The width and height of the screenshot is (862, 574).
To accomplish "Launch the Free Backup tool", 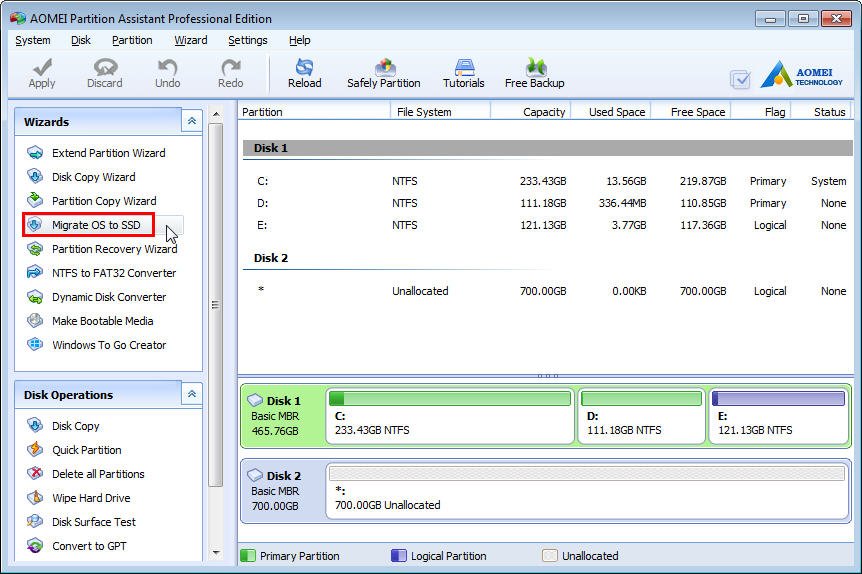I will (x=534, y=73).
